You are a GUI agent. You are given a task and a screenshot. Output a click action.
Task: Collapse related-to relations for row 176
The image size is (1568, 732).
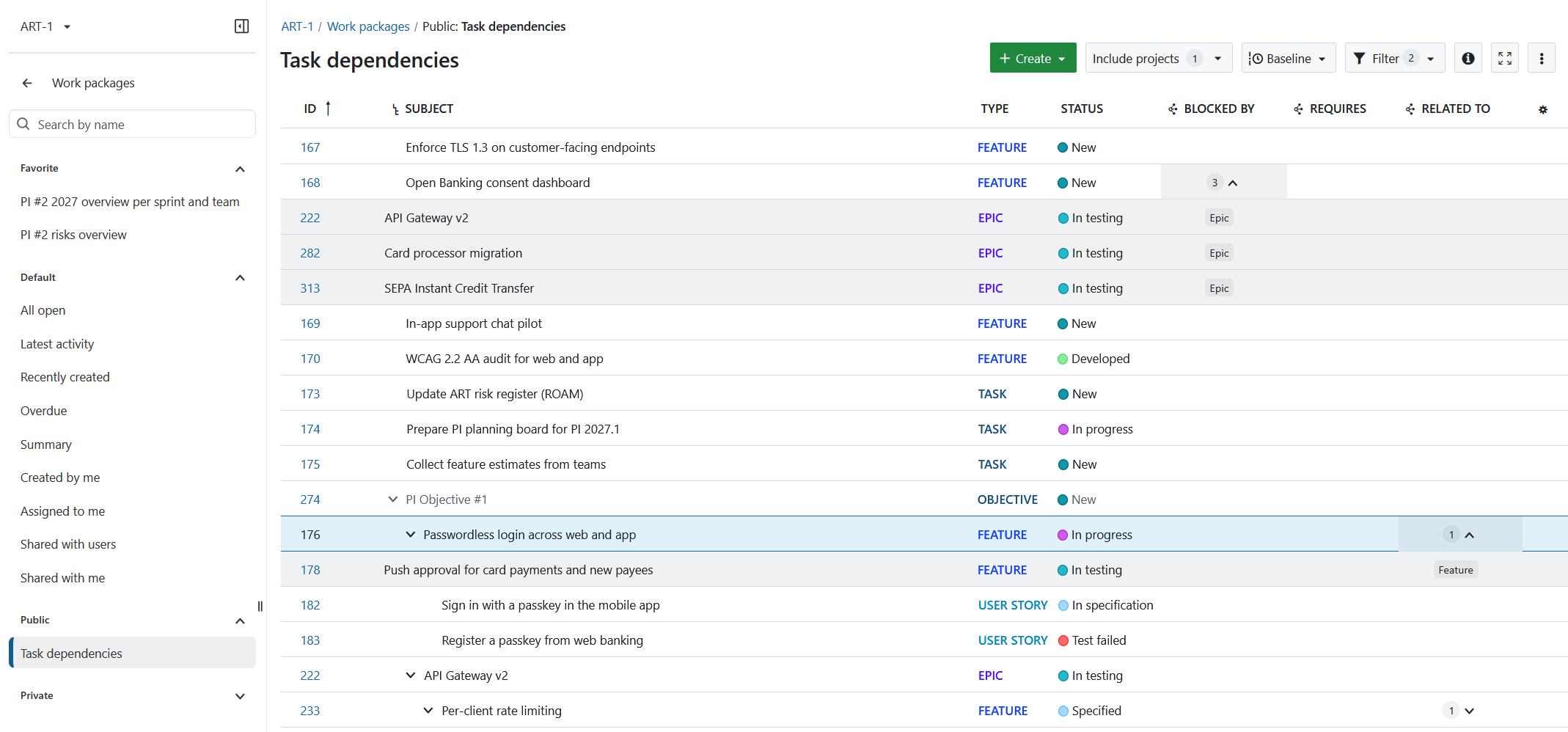pos(1459,535)
